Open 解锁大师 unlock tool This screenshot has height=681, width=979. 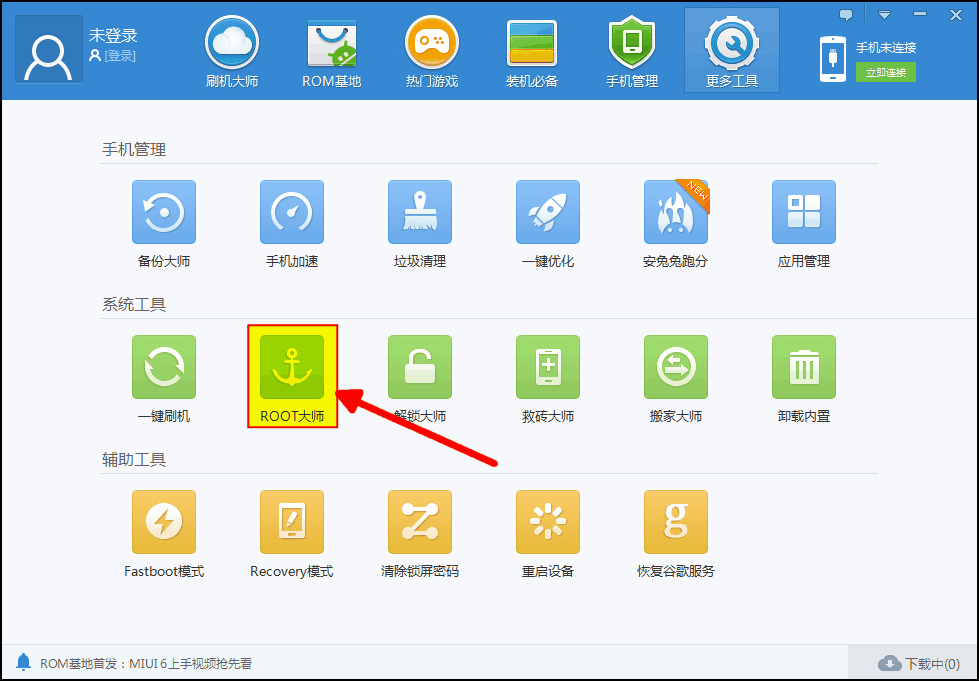(420, 367)
